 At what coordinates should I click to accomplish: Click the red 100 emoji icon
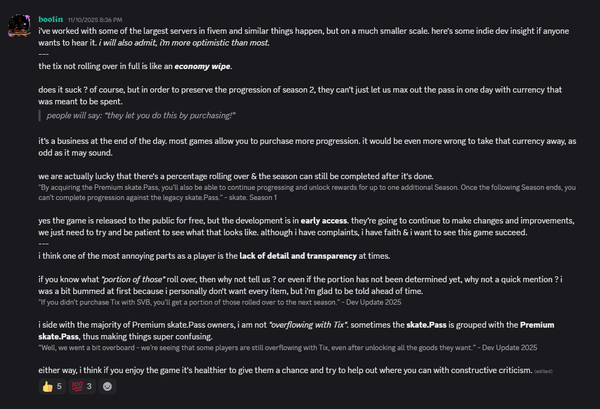81,386
